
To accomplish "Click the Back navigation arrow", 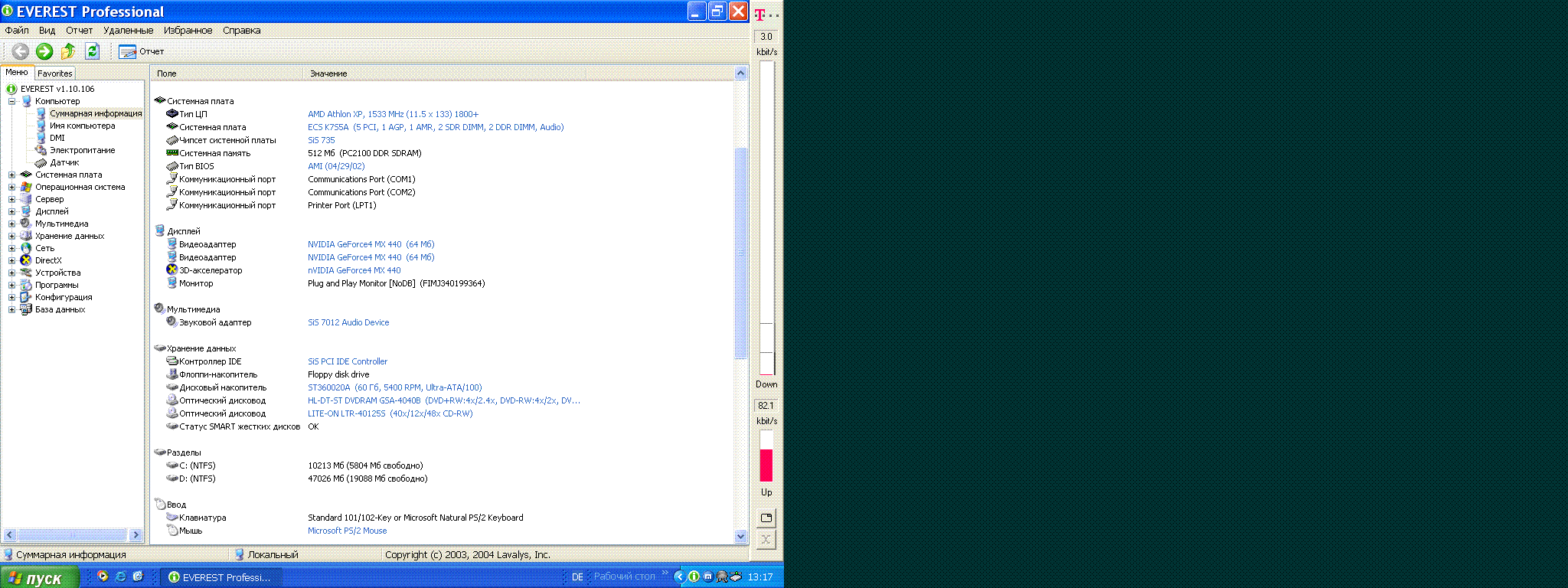I will pos(21,51).
